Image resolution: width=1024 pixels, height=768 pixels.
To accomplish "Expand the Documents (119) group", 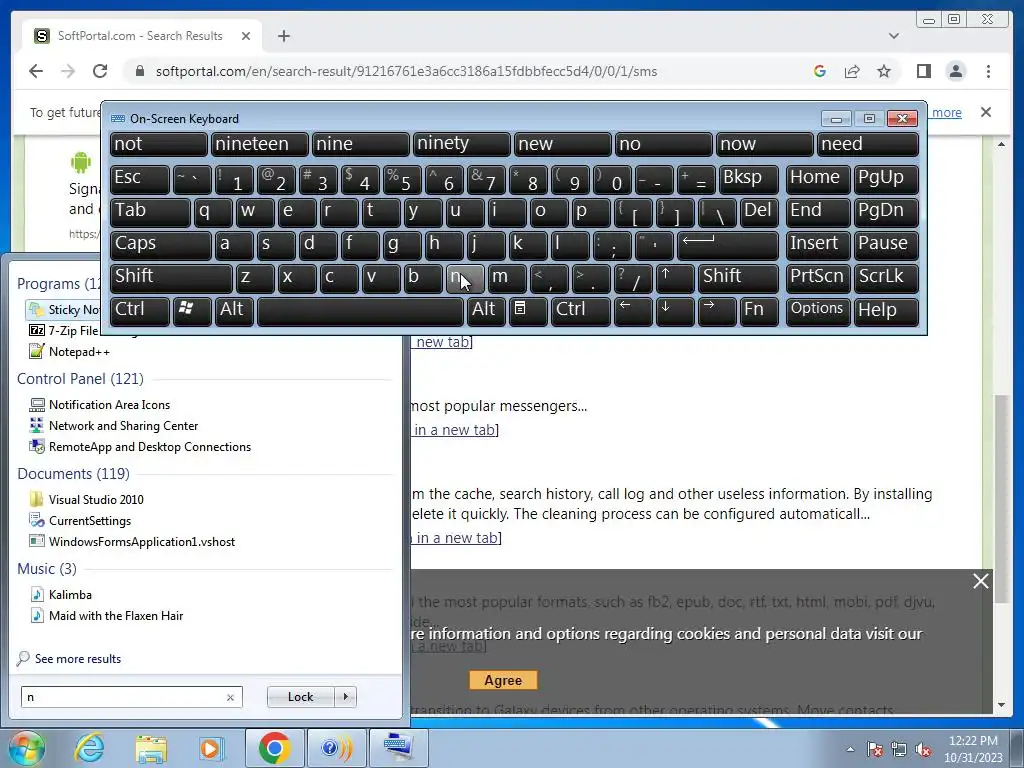I will click(x=73, y=473).
